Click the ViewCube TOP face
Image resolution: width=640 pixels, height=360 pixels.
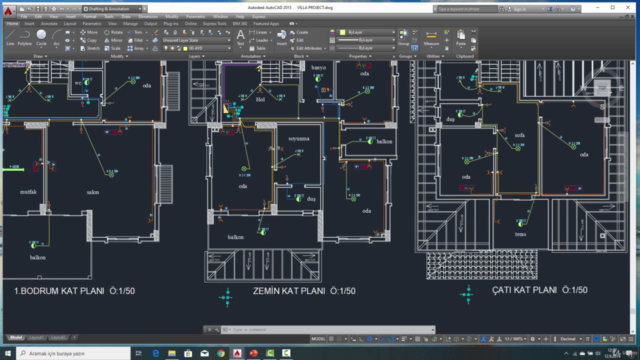pyautogui.click(x=602, y=88)
